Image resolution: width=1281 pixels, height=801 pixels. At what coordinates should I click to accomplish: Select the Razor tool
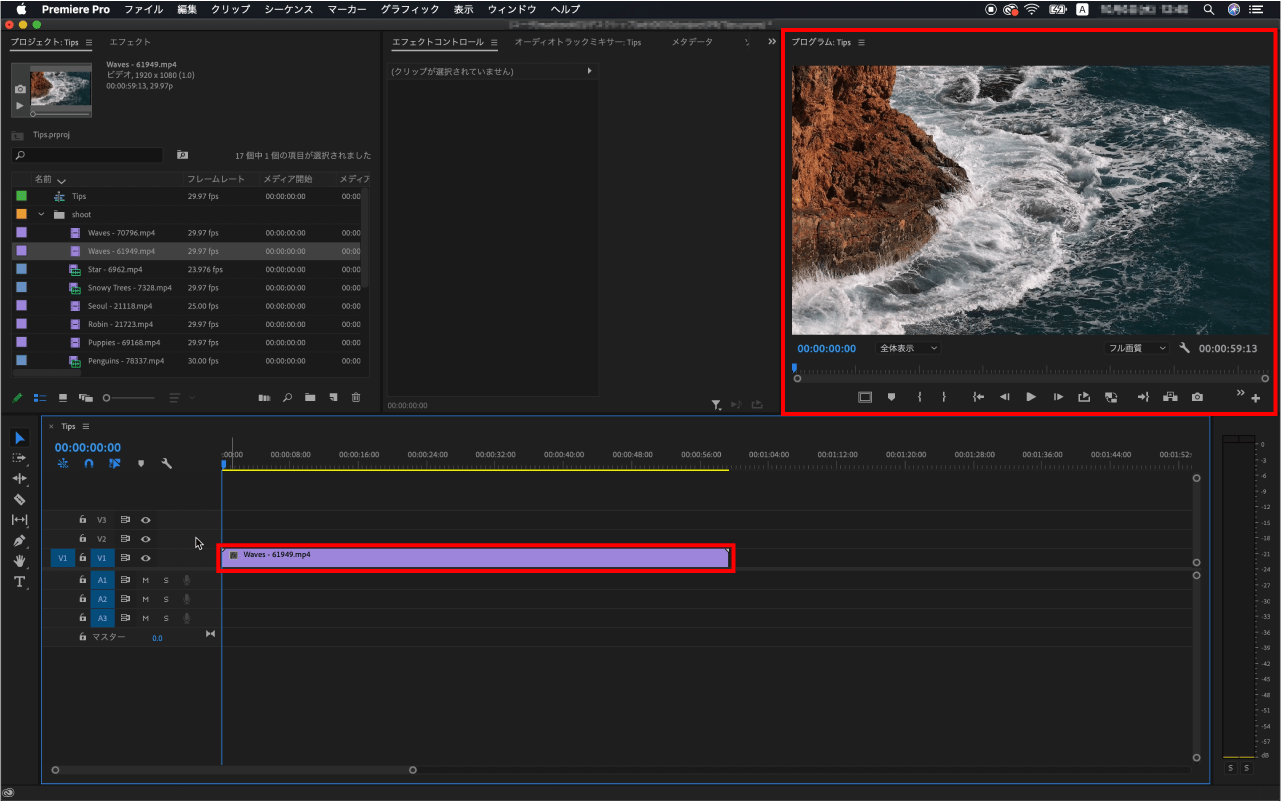coord(19,499)
